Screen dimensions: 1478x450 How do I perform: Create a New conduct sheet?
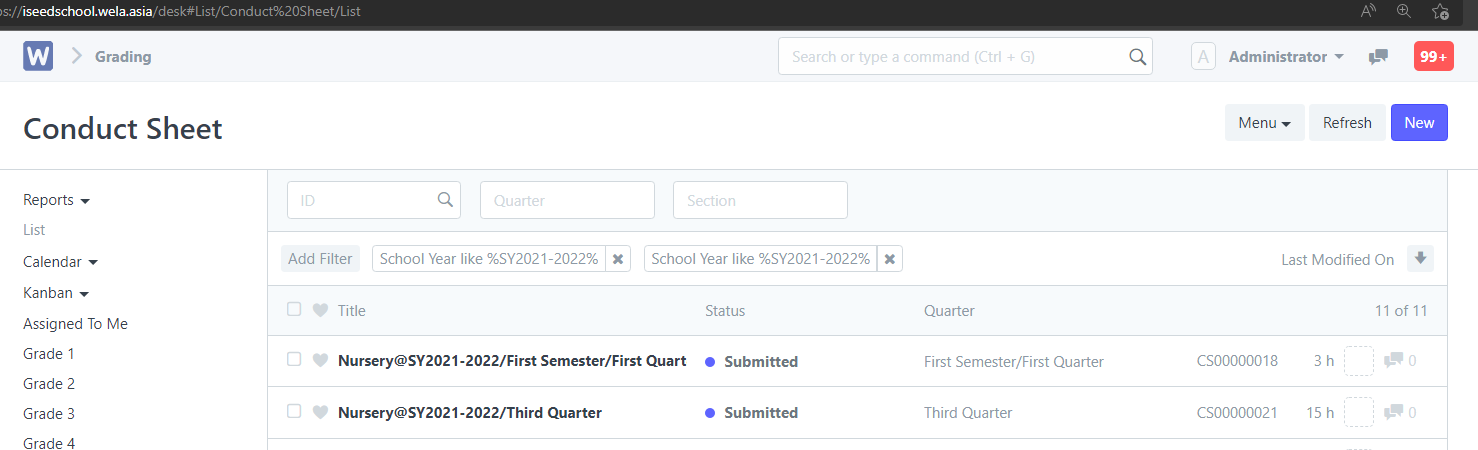(1419, 123)
